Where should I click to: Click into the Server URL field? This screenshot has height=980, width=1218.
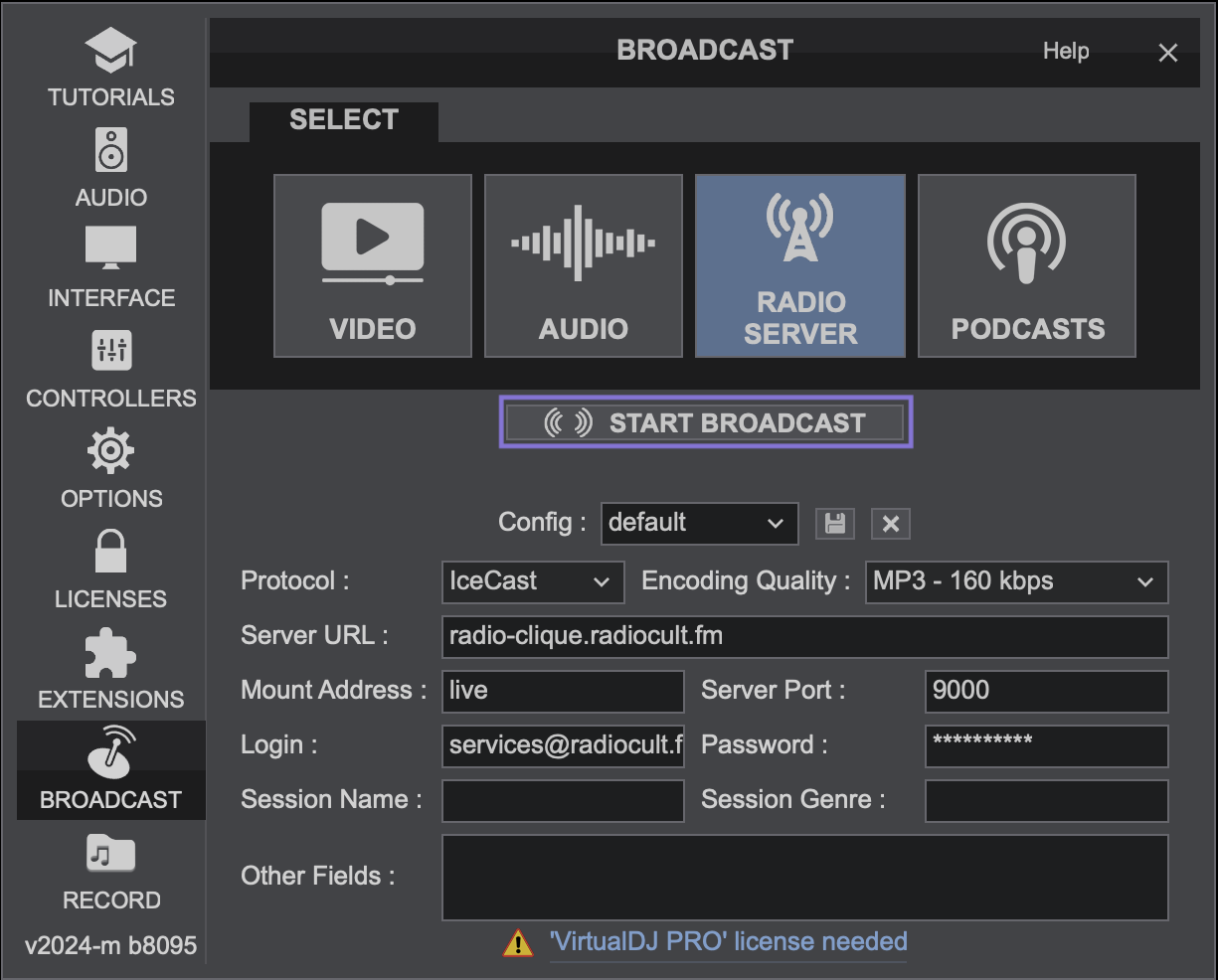[x=804, y=636]
